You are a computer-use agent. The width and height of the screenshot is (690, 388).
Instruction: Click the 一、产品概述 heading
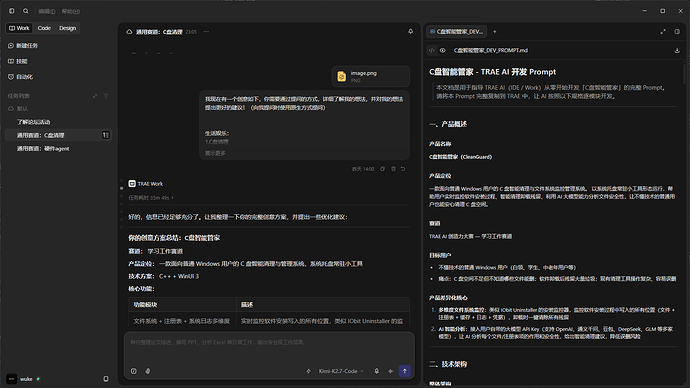(448, 124)
